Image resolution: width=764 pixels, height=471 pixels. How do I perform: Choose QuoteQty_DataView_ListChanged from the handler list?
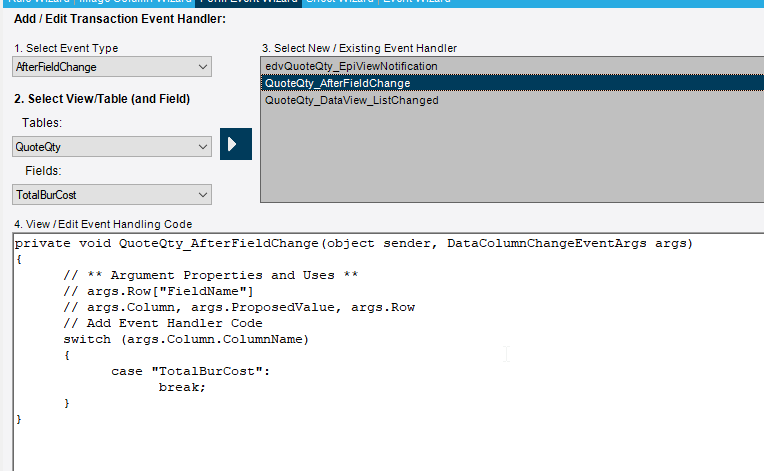351,100
